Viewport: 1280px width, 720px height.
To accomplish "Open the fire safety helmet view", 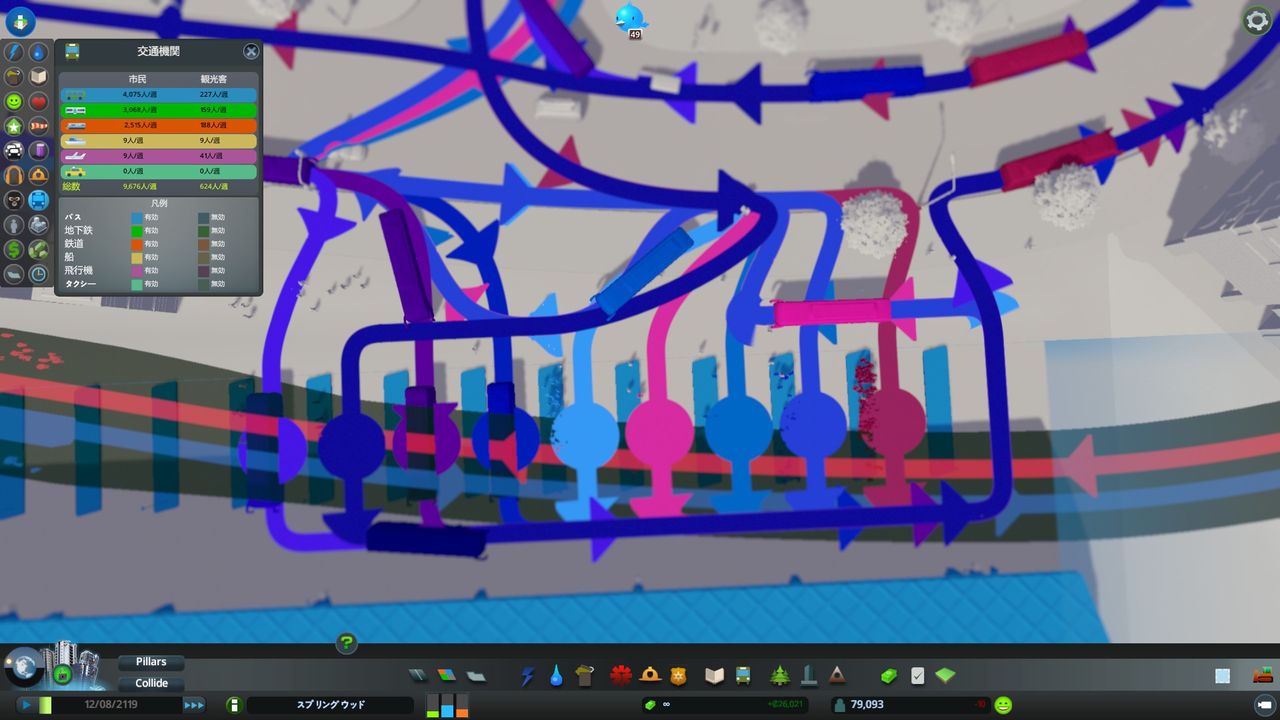I will [x=38, y=175].
